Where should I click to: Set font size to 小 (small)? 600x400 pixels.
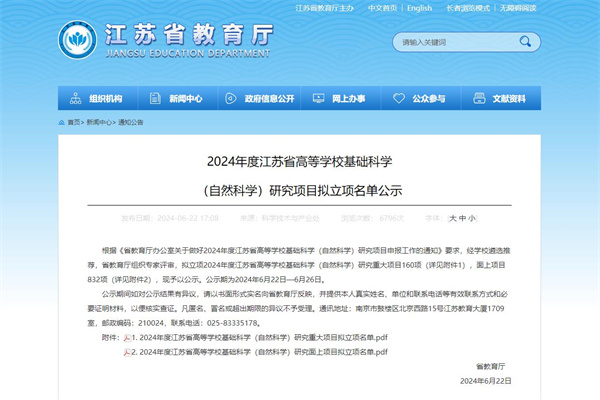pos(473,217)
